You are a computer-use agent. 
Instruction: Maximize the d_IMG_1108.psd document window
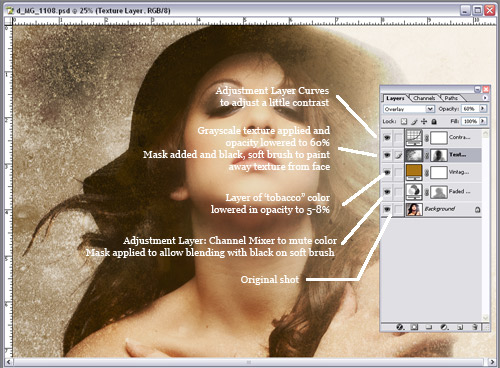point(478,10)
